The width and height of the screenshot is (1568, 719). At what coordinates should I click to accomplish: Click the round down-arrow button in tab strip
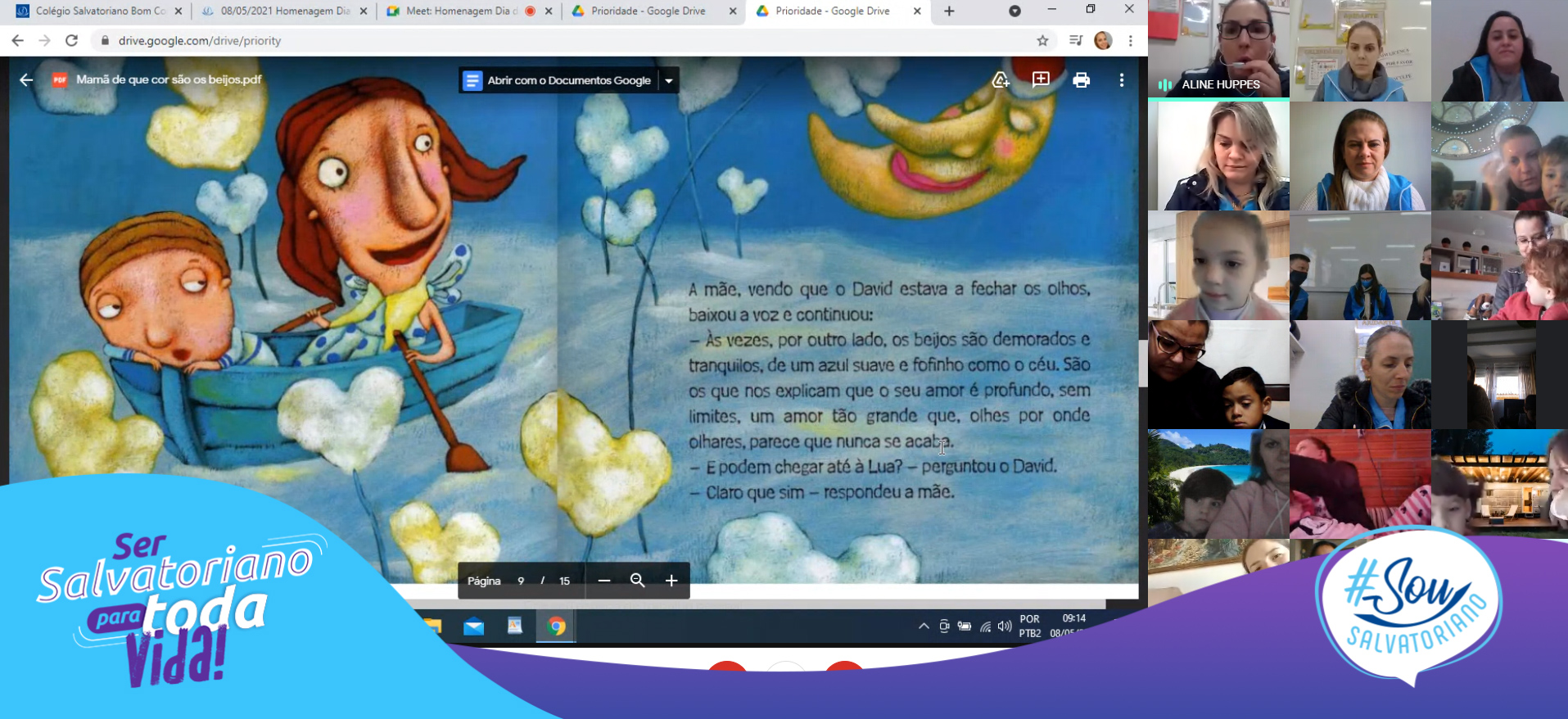[1014, 11]
